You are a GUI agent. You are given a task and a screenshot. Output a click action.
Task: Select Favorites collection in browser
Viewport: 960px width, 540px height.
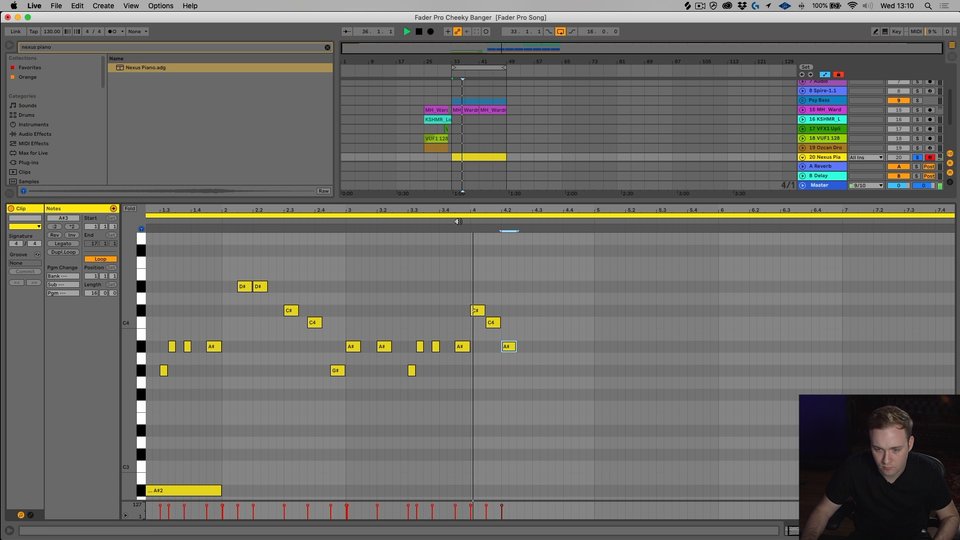click(x=29, y=67)
